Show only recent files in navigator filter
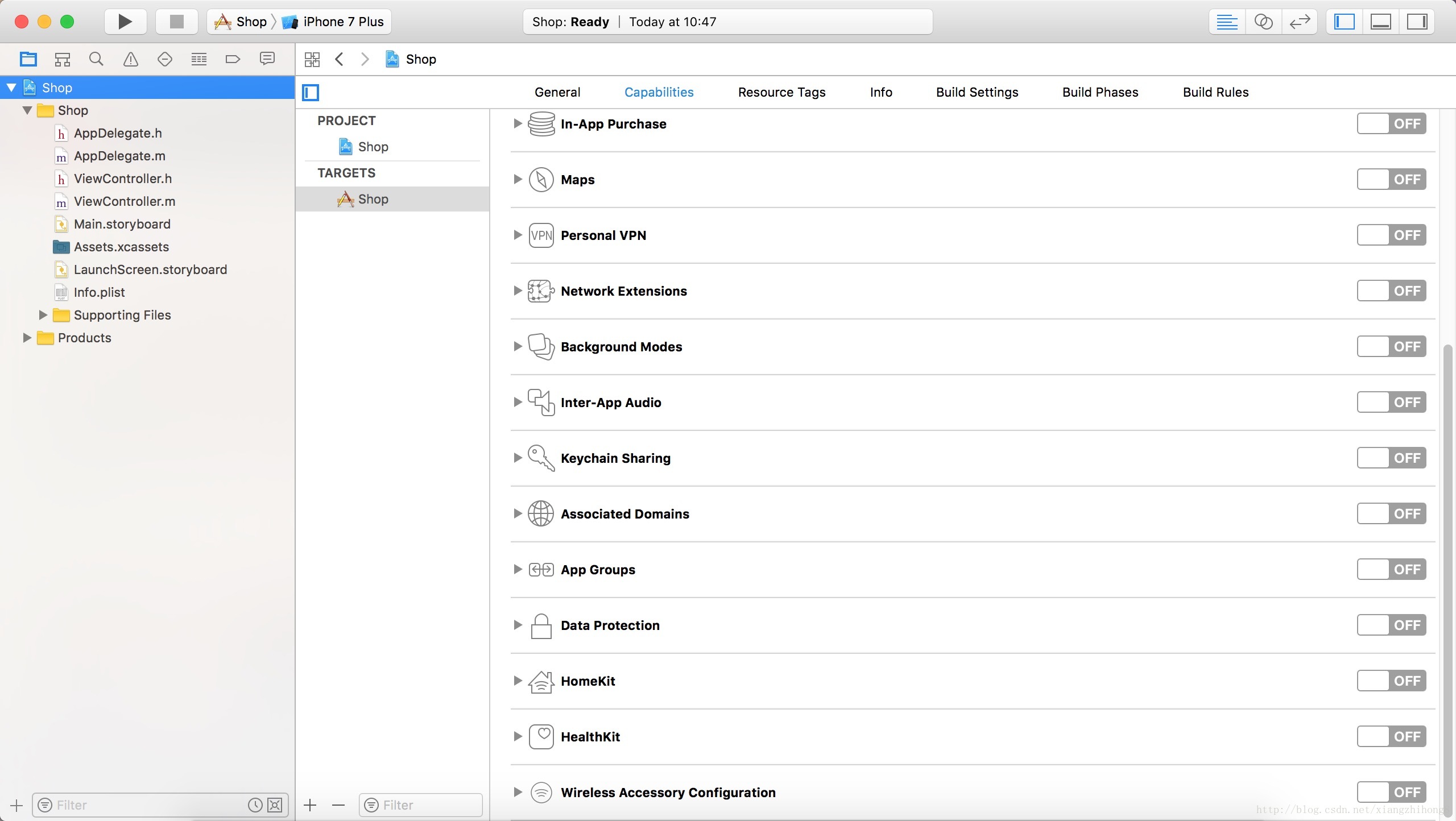This screenshot has height=821, width=1456. (x=255, y=805)
